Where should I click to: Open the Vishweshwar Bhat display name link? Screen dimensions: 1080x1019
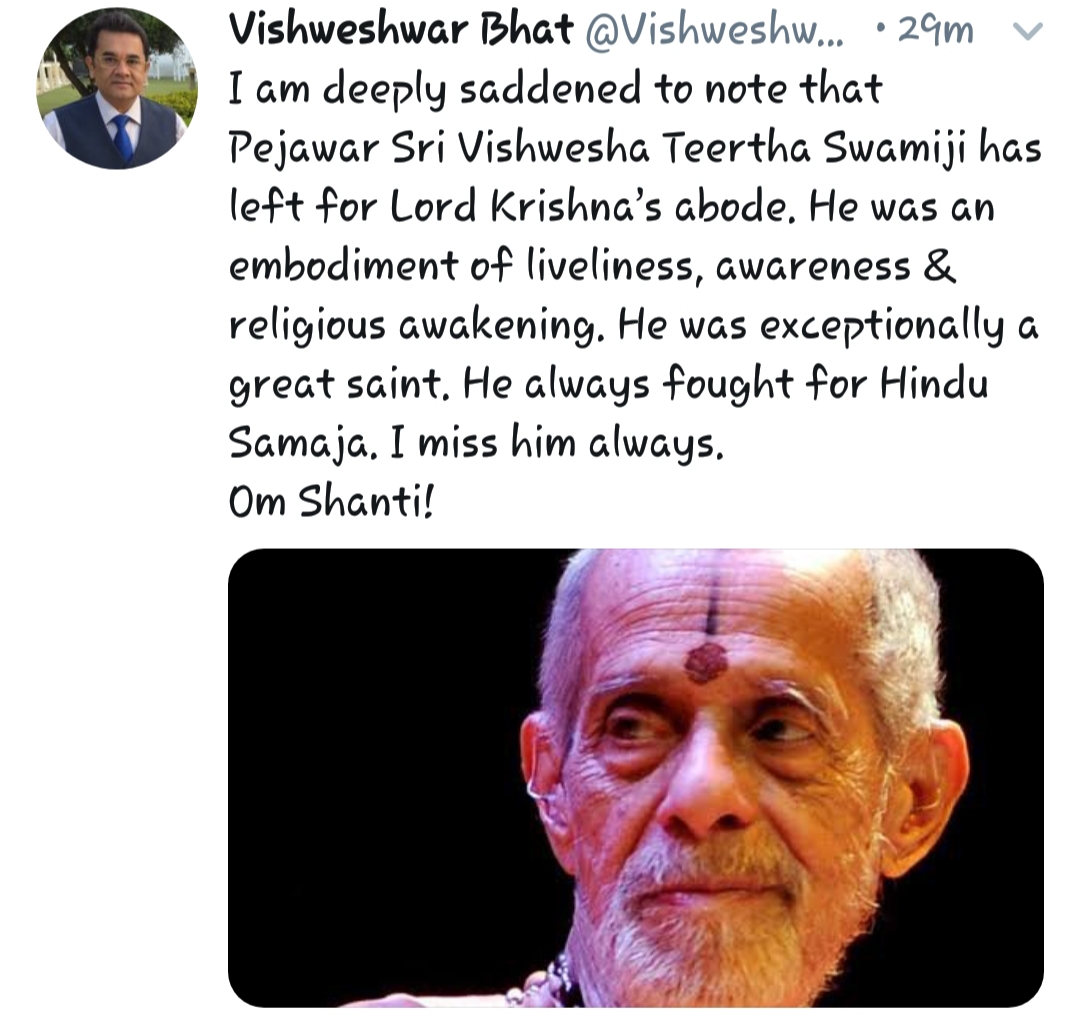pyautogui.click(x=400, y=29)
